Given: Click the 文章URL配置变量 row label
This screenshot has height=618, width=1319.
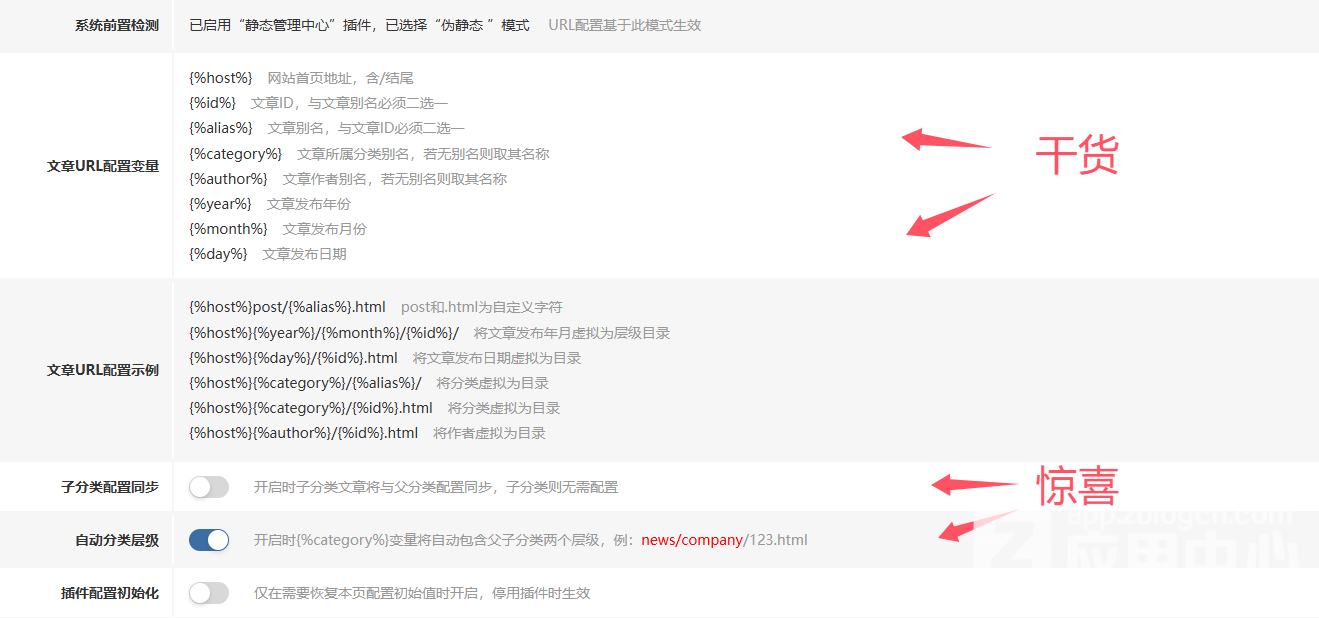Looking at the screenshot, I should (103, 166).
